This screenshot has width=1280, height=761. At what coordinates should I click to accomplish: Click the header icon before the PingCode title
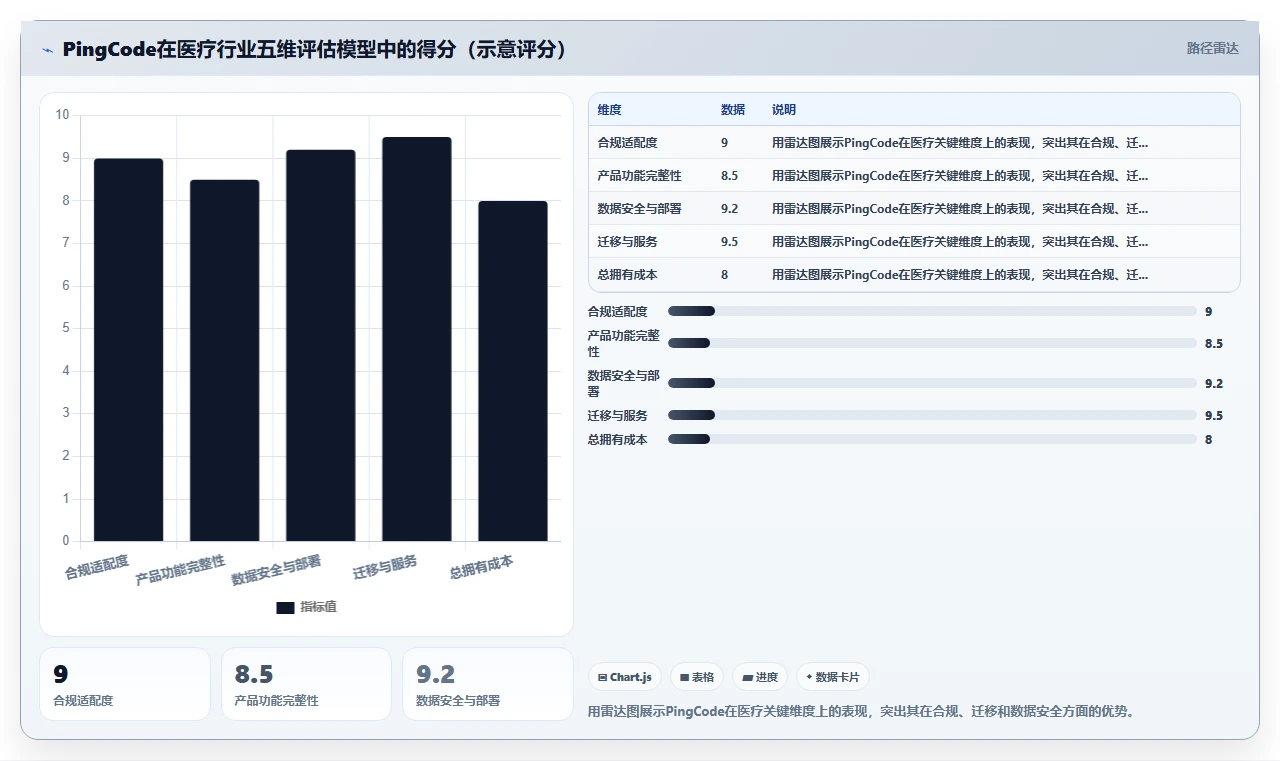pos(47,50)
